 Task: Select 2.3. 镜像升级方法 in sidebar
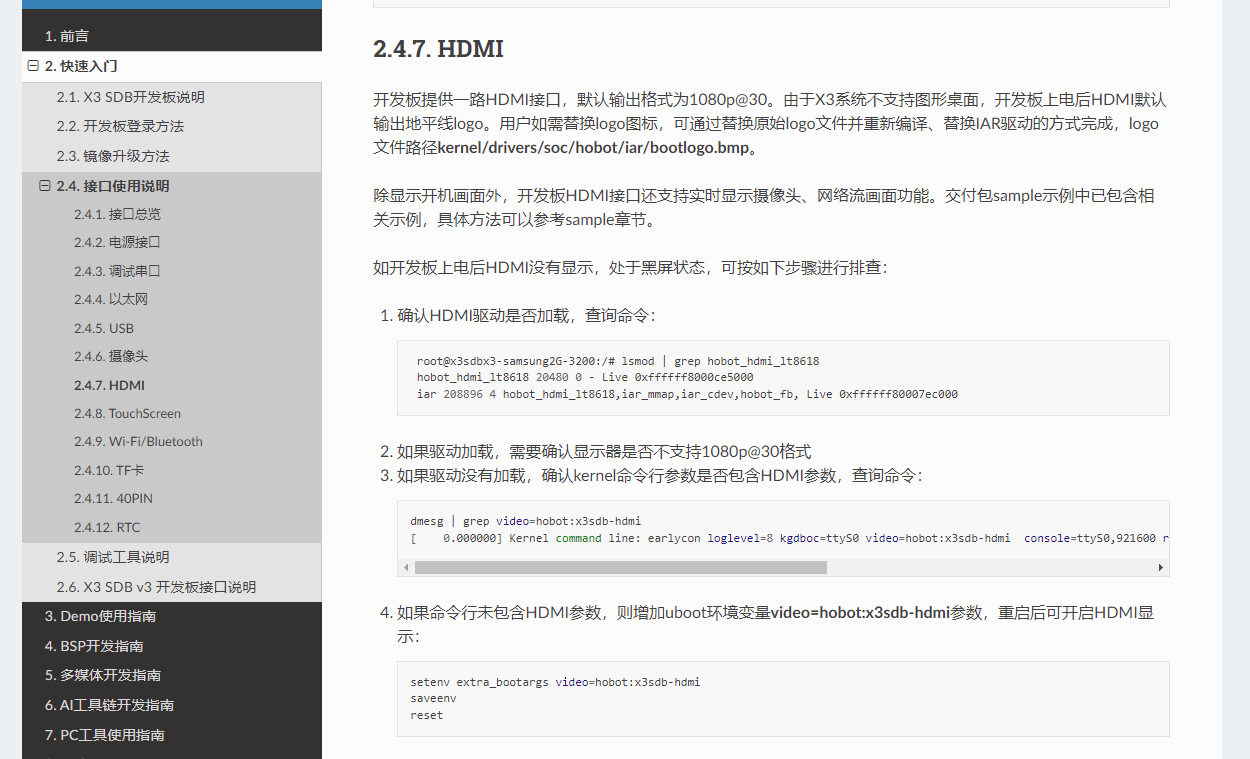(x=113, y=156)
